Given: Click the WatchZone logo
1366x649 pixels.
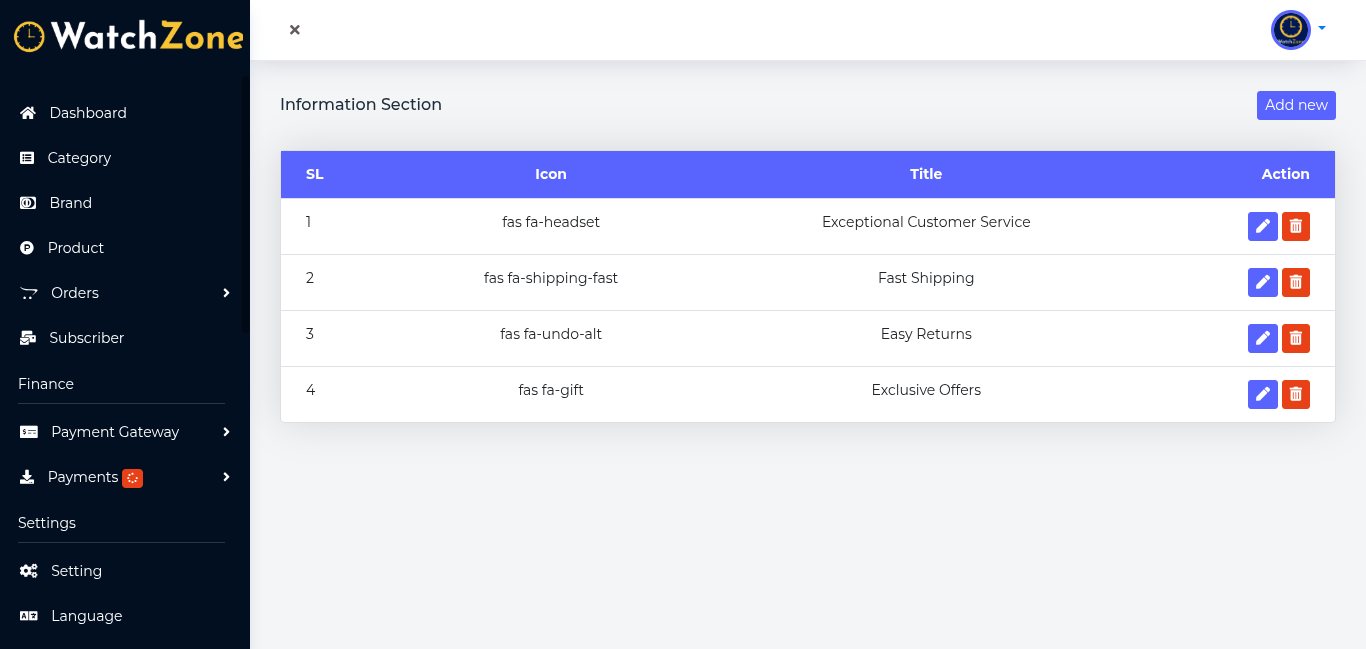Looking at the screenshot, I should click(x=128, y=37).
